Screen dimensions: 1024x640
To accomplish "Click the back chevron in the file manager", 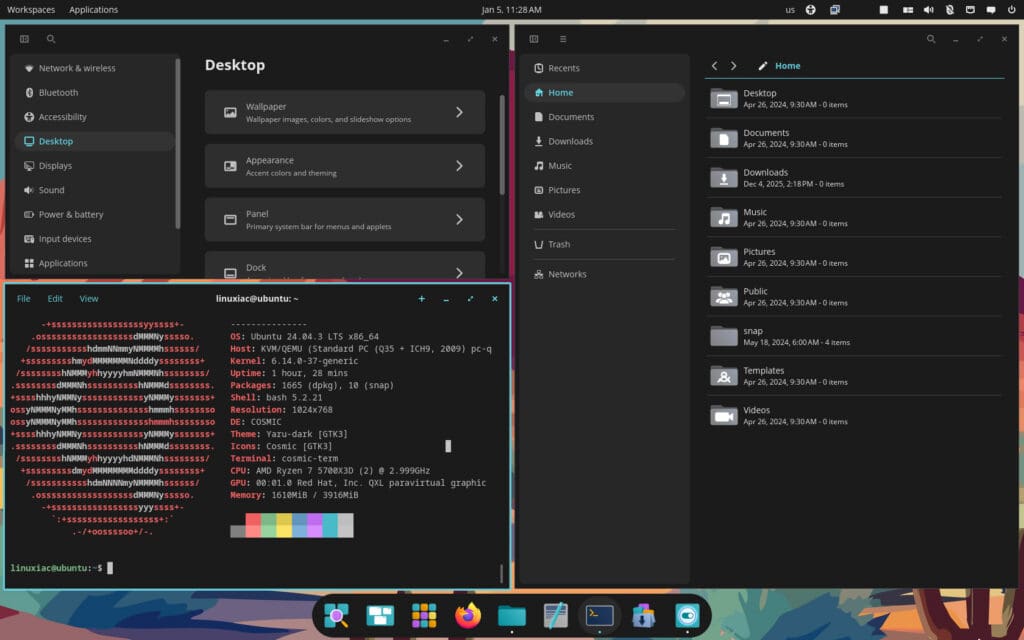I will coord(714,65).
